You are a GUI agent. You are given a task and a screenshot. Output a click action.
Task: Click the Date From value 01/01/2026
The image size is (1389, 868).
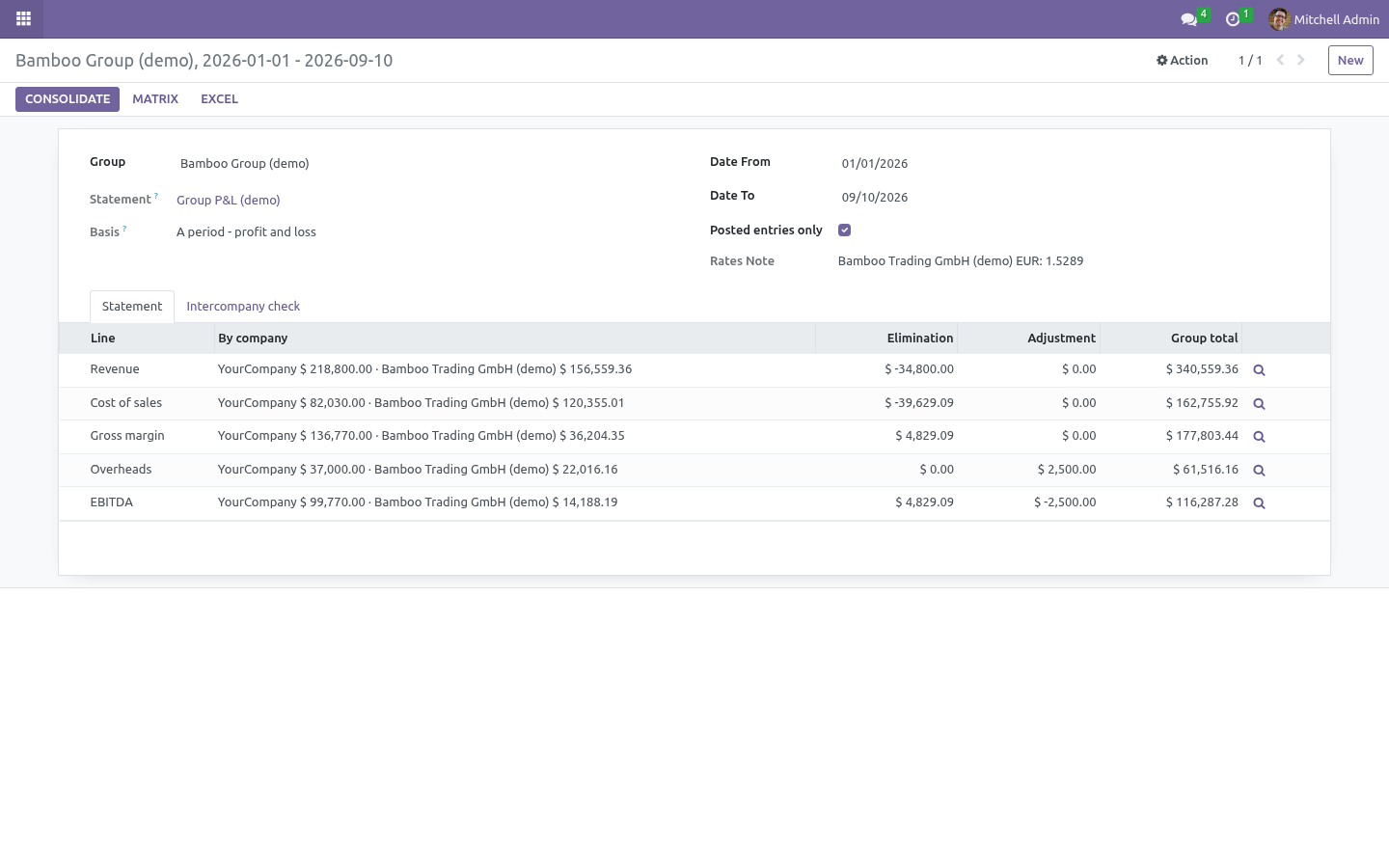(x=875, y=164)
